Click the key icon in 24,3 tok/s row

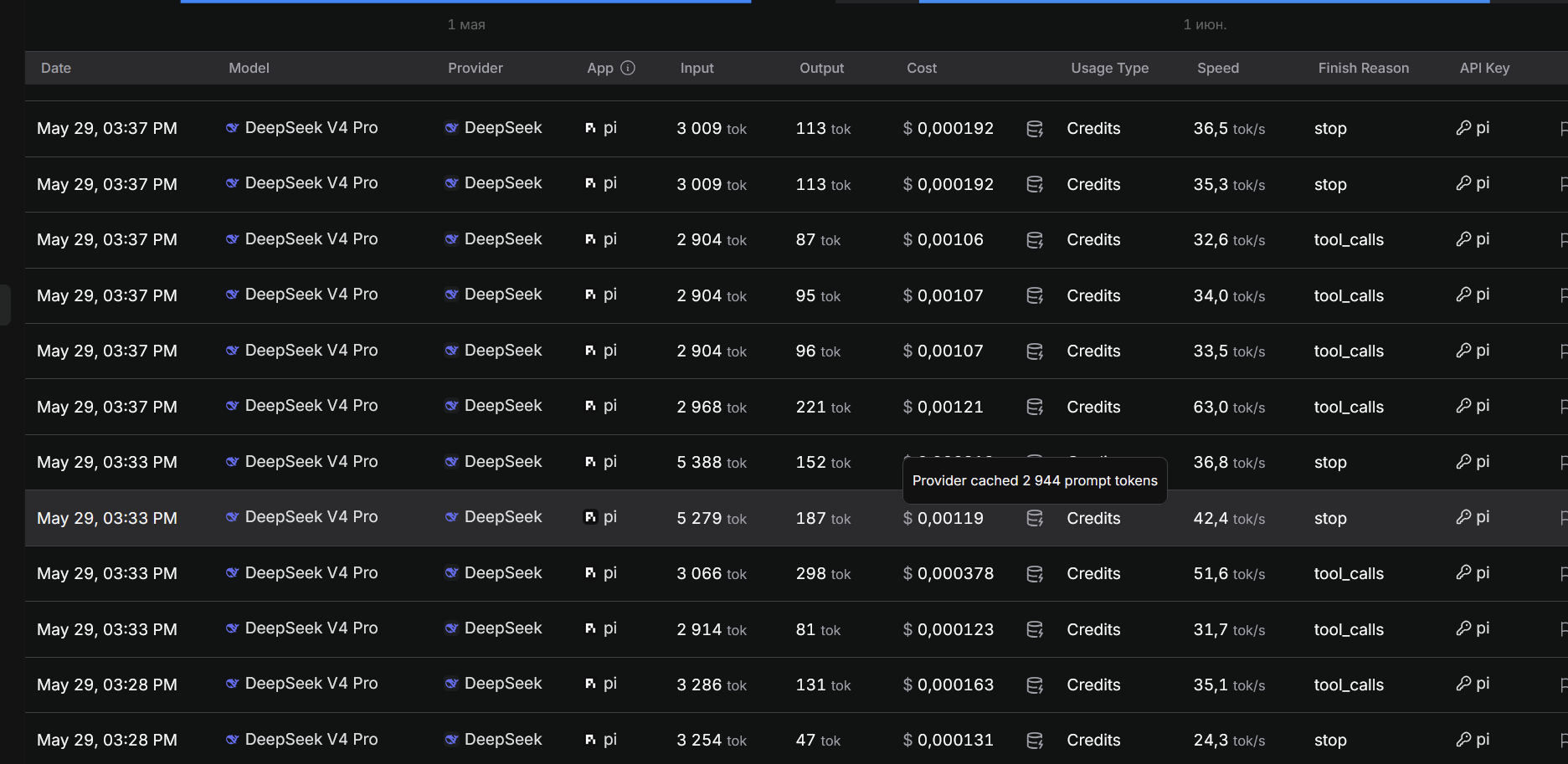pyautogui.click(x=1463, y=740)
